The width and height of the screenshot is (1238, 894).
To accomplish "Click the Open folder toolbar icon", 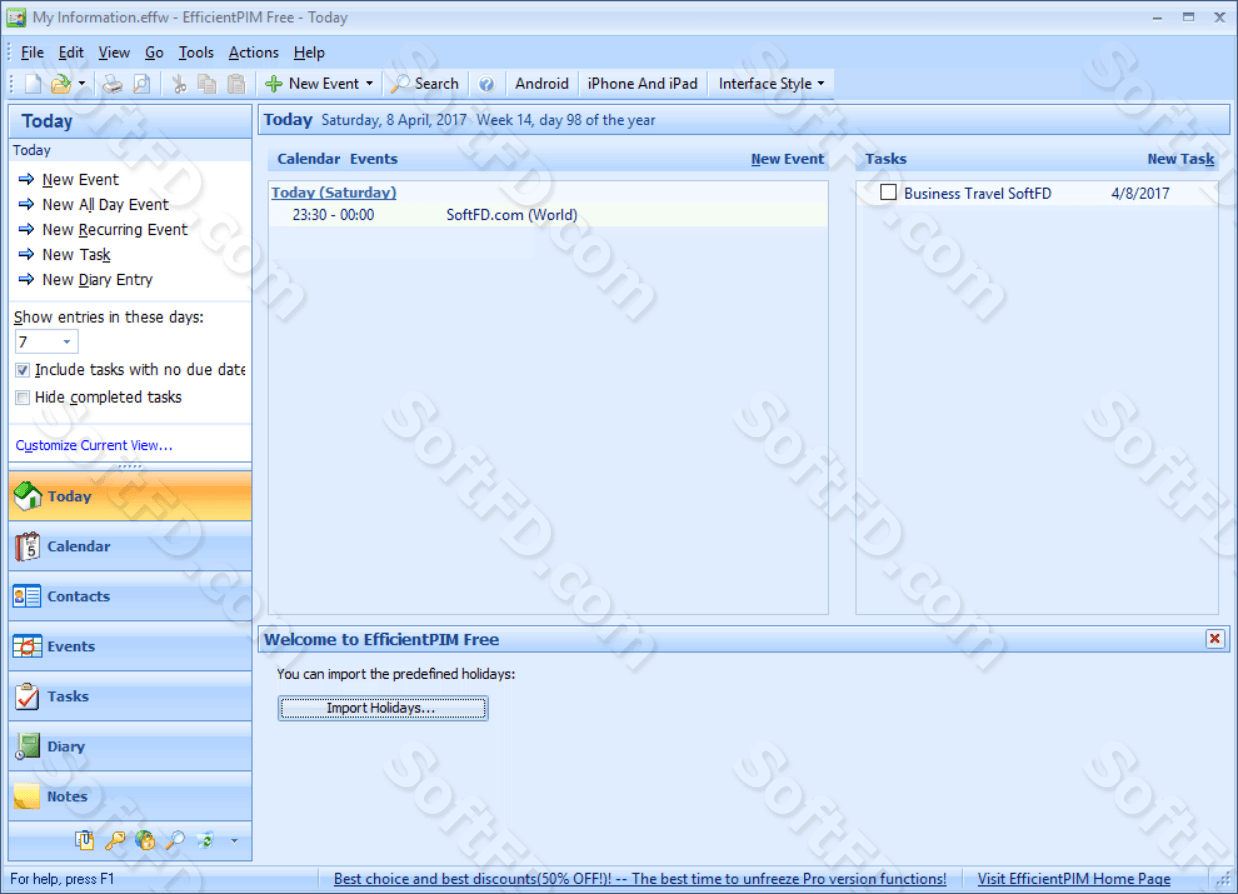I will pos(61,84).
